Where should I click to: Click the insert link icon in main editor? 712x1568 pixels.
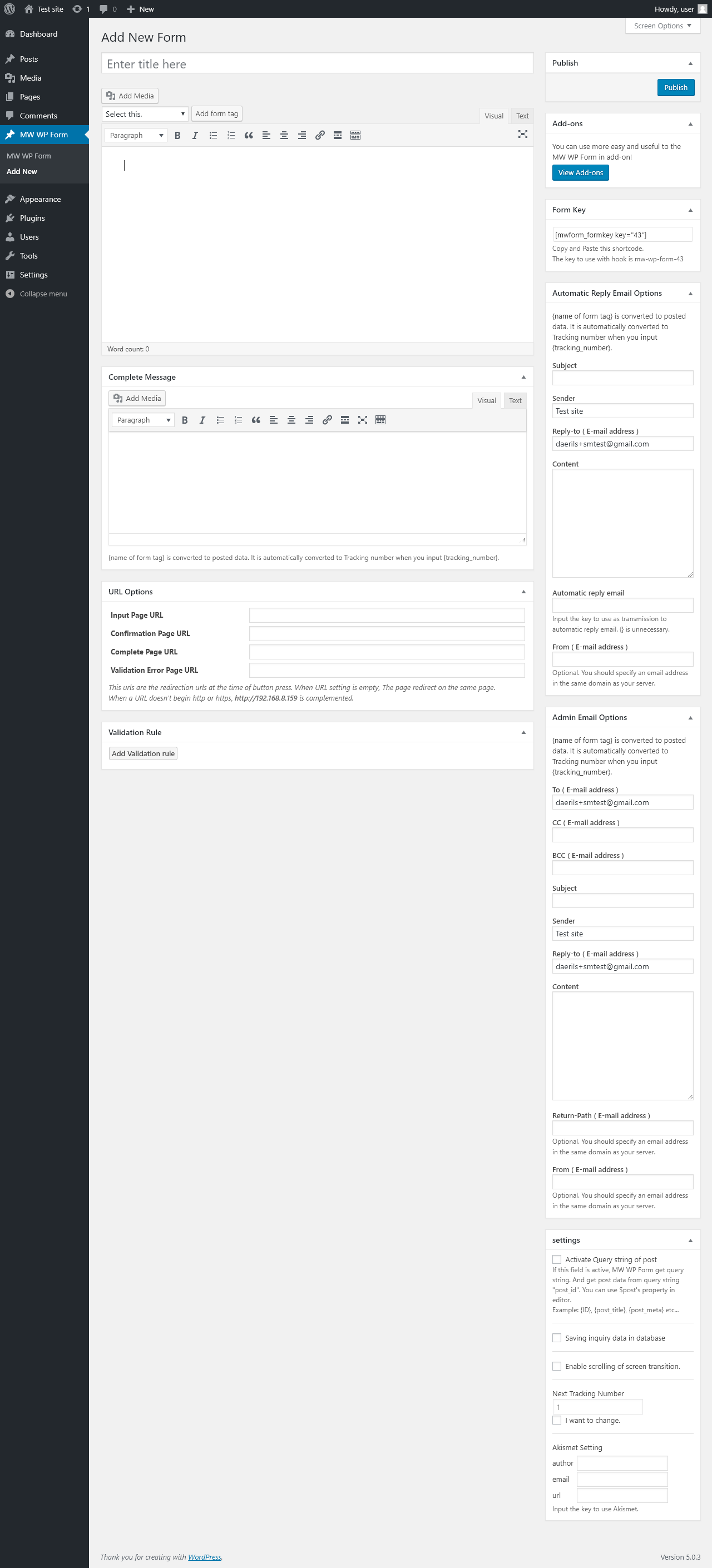[x=320, y=135]
